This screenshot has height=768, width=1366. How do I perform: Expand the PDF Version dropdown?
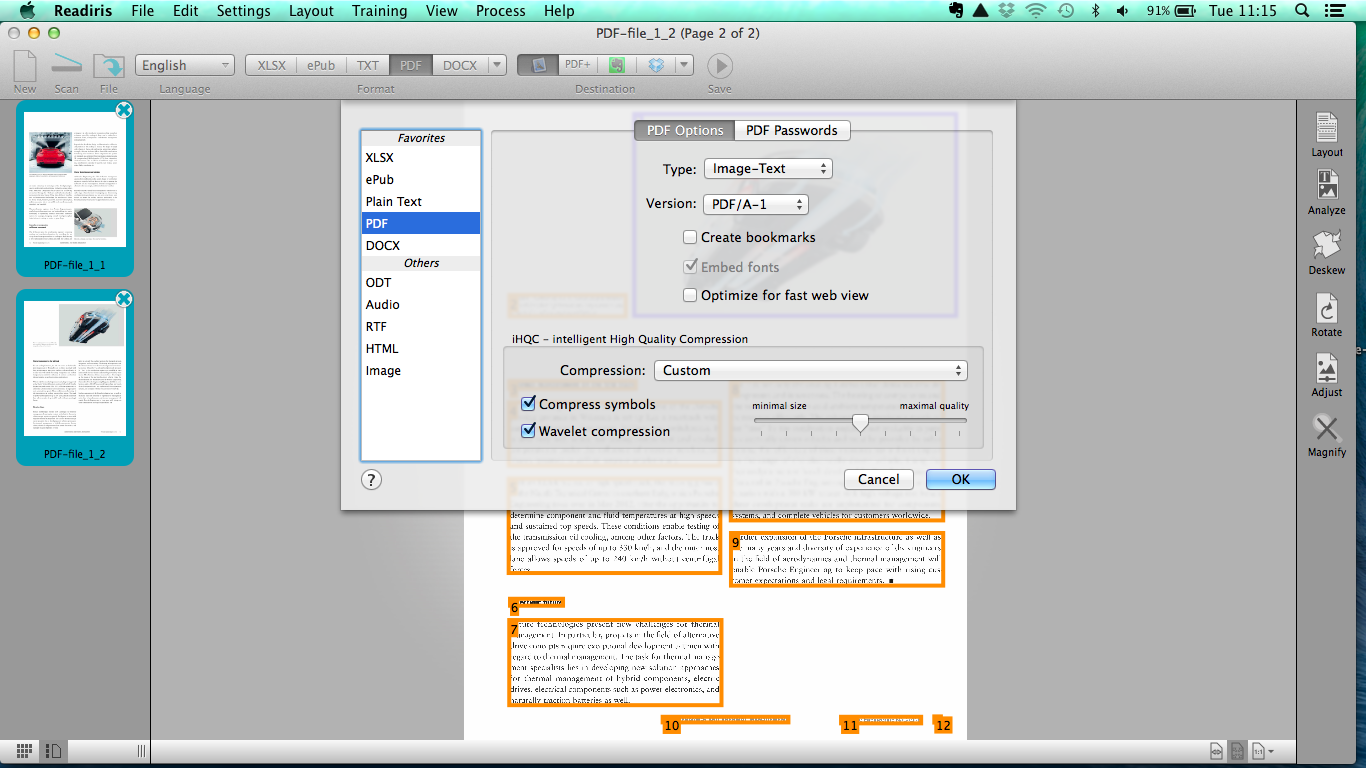coord(756,204)
